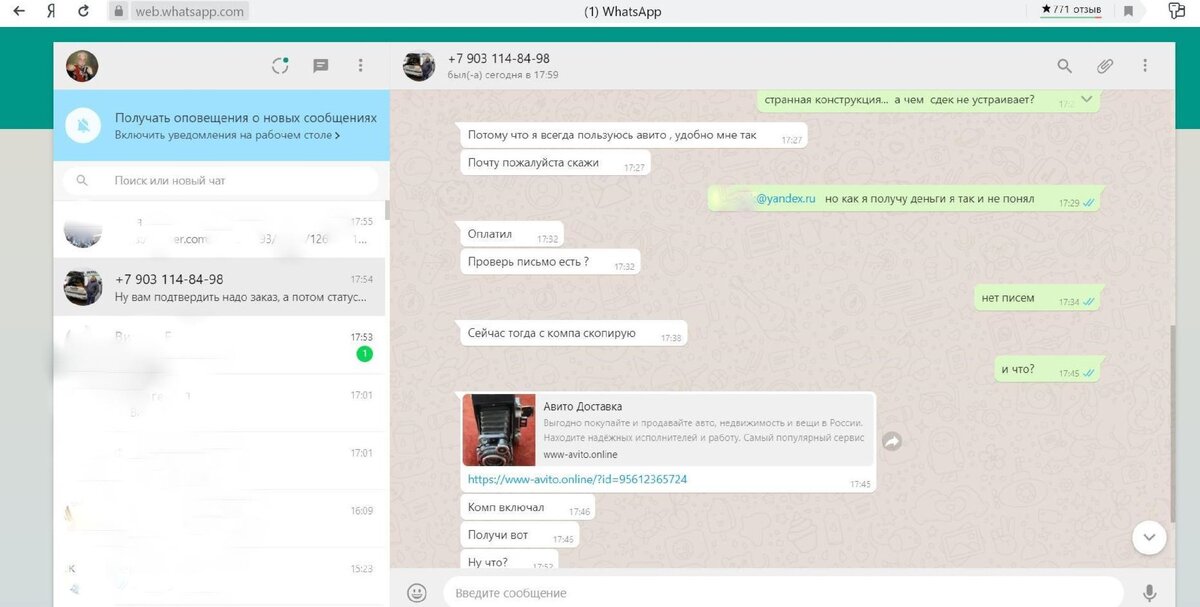The image size is (1200, 607).
Task: Click message "Сейчас тогда с компа скопирую"
Action: point(572,334)
